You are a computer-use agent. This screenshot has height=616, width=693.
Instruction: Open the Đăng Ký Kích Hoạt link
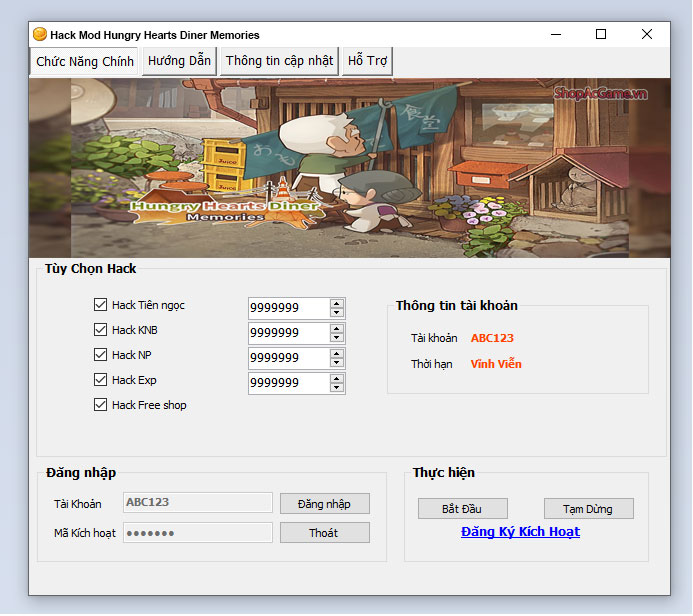pyautogui.click(x=520, y=532)
